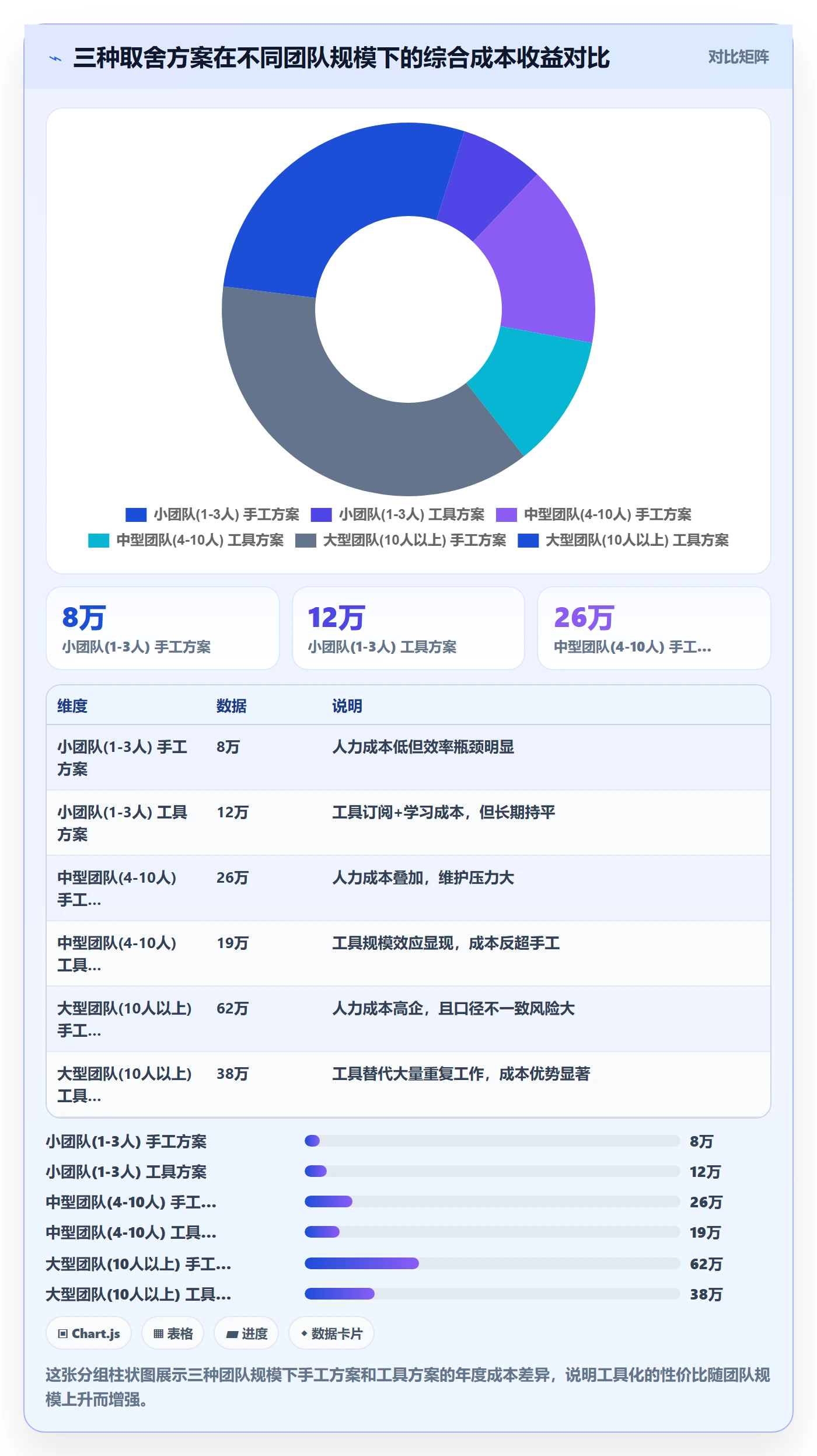
Task: Open the 12万 小团队 工具方案 card
Action: [408, 628]
